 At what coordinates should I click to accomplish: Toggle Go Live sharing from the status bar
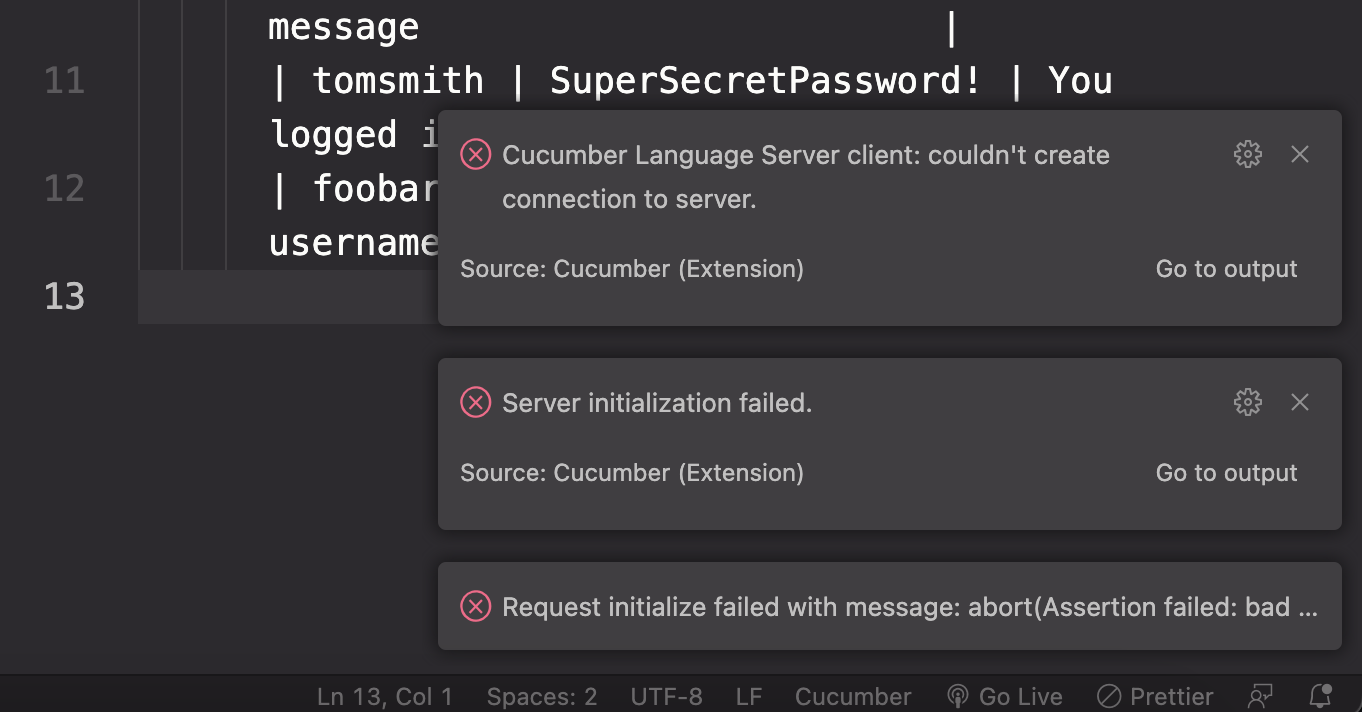[1004, 696]
